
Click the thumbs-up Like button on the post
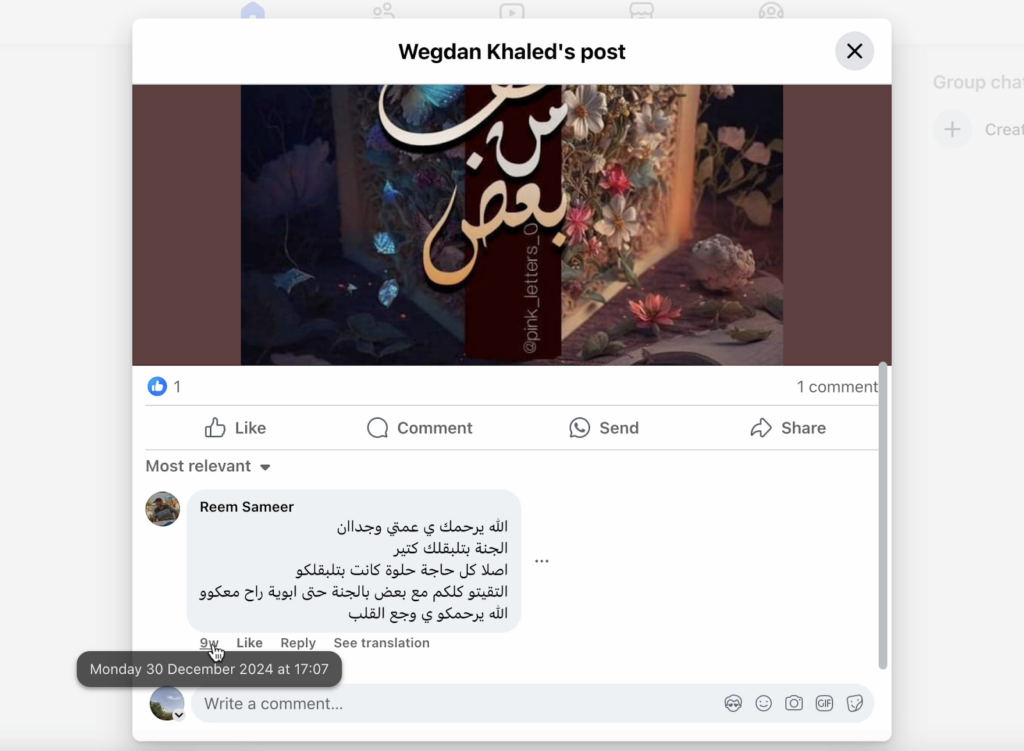(x=235, y=428)
